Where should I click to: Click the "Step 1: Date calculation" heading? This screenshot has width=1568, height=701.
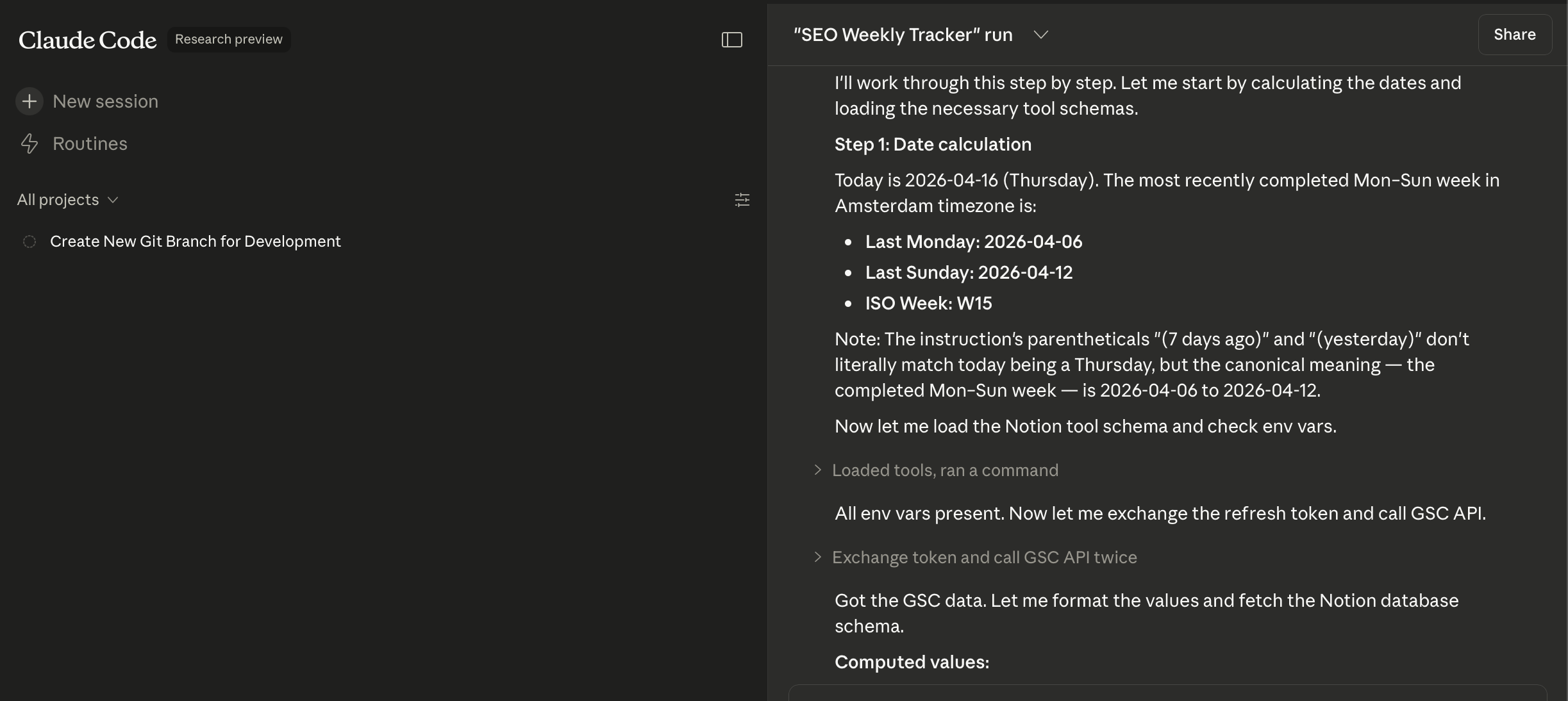pyautogui.click(x=933, y=144)
